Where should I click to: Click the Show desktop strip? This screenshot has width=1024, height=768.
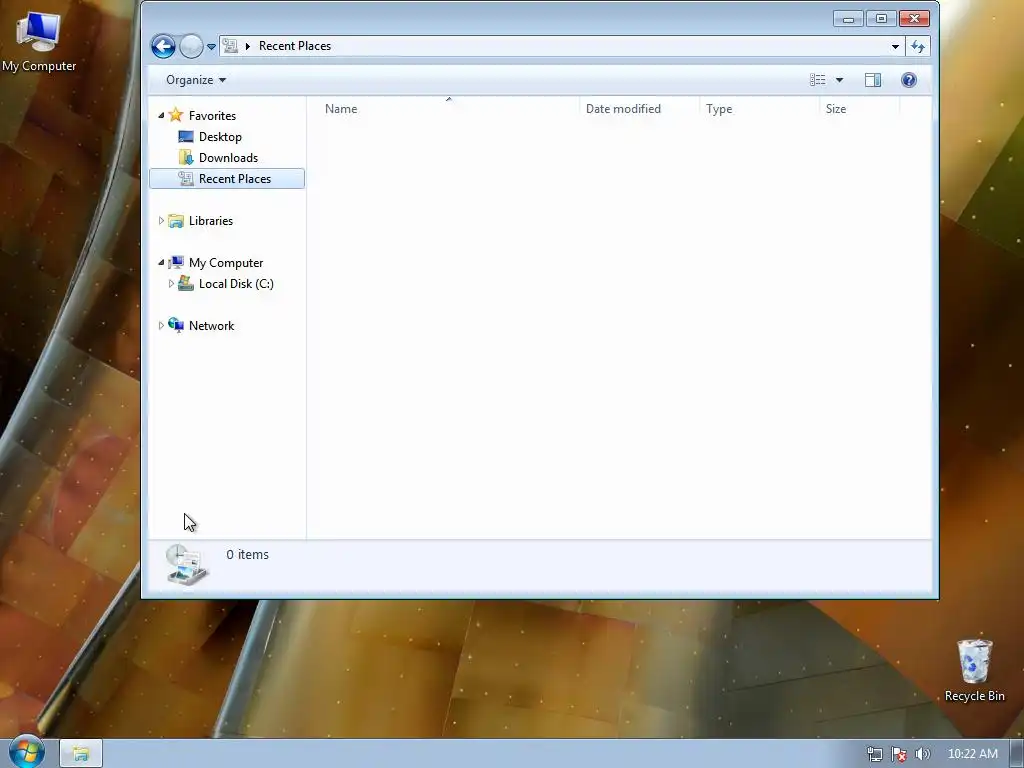[x=1017, y=754]
